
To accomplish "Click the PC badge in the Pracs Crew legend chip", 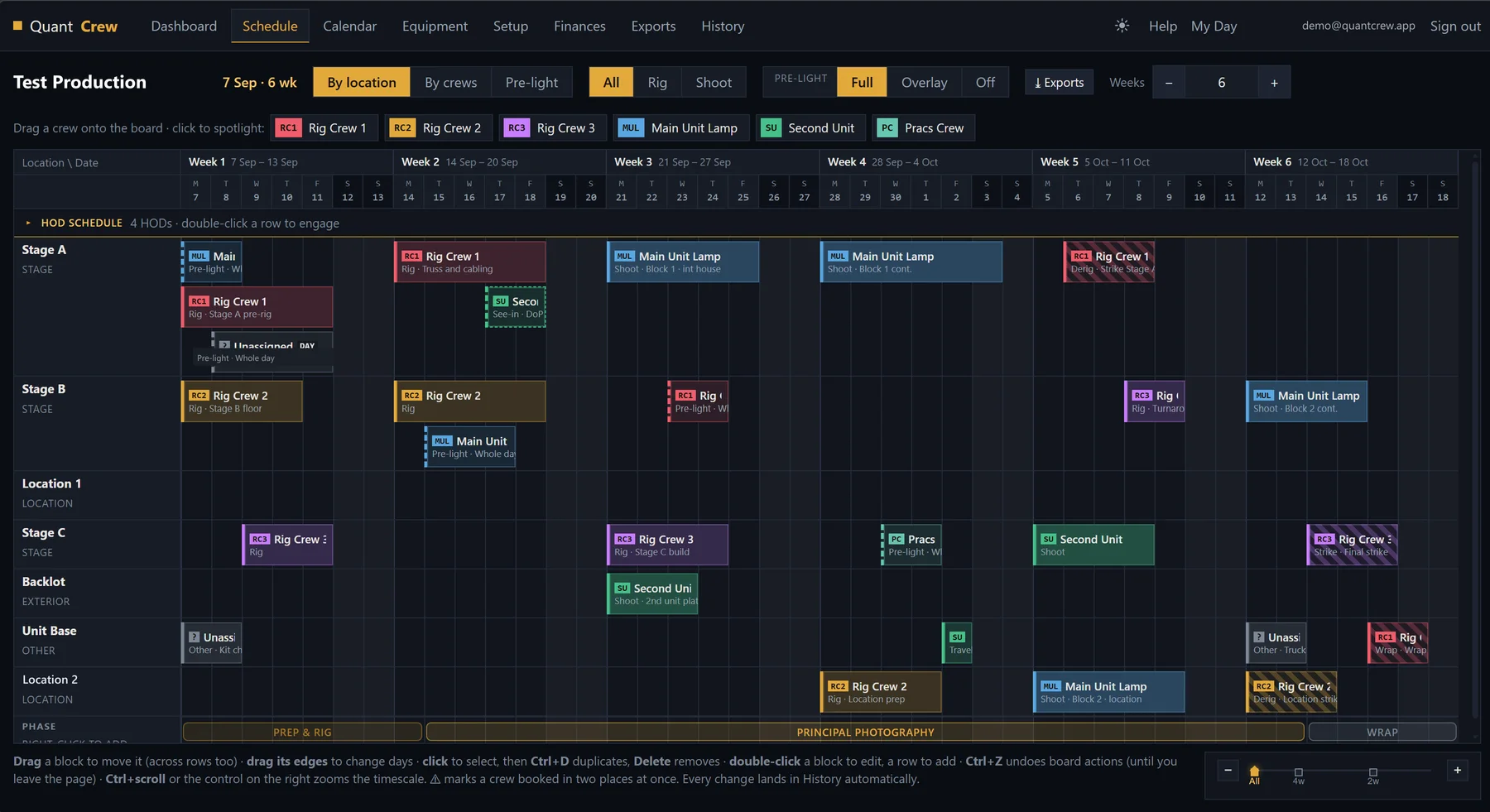I will (887, 127).
